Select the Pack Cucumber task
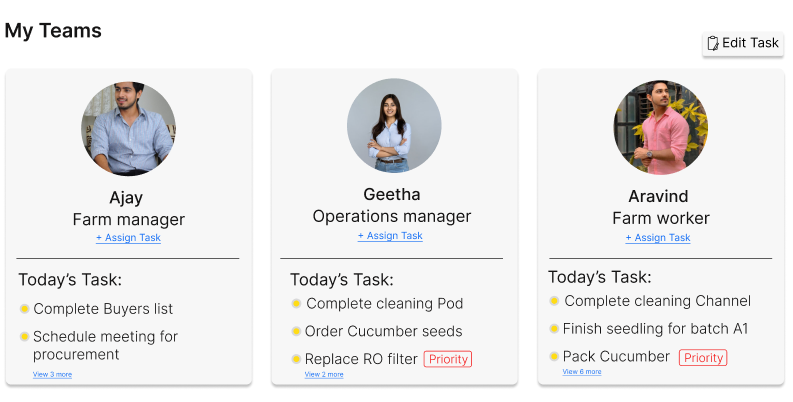The height and width of the screenshot is (402, 793). [616, 357]
